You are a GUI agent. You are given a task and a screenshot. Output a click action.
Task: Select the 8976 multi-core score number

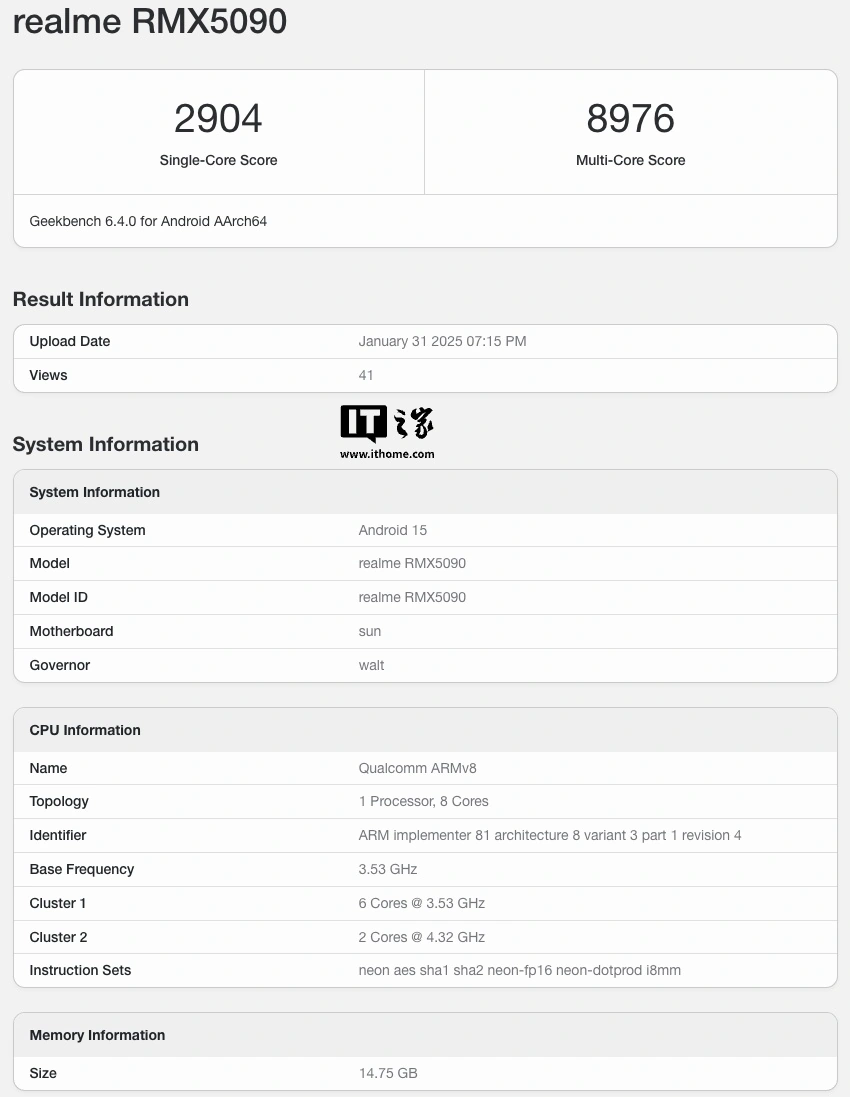[x=630, y=119]
